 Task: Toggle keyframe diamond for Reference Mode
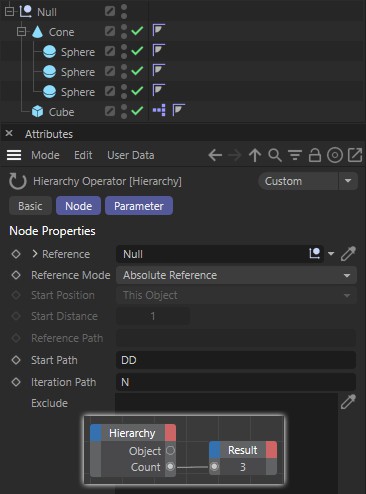(x=16, y=275)
